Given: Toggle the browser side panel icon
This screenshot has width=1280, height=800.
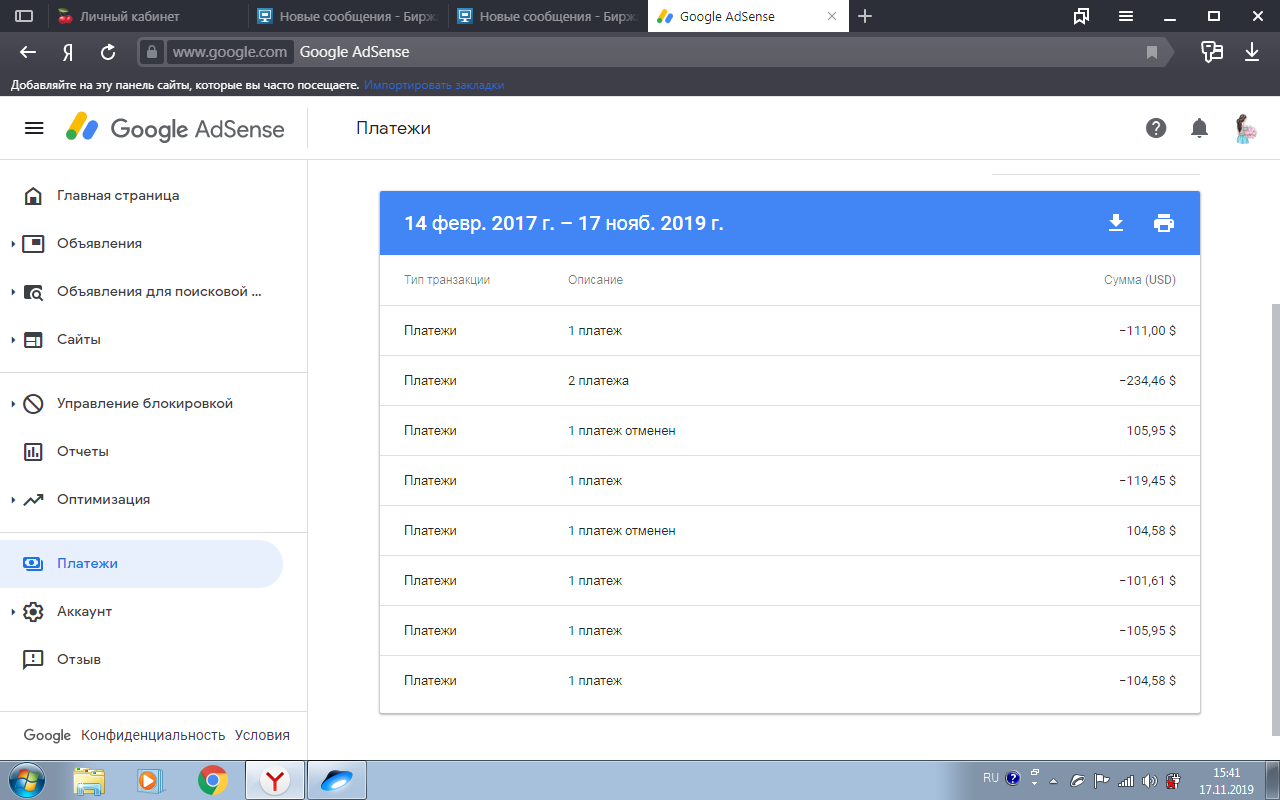Looking at the screenshot, I should tap(24, 16).
